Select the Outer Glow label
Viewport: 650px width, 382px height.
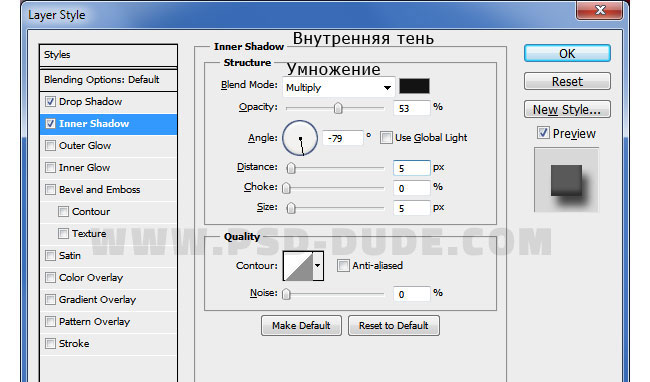pos(85,145)
